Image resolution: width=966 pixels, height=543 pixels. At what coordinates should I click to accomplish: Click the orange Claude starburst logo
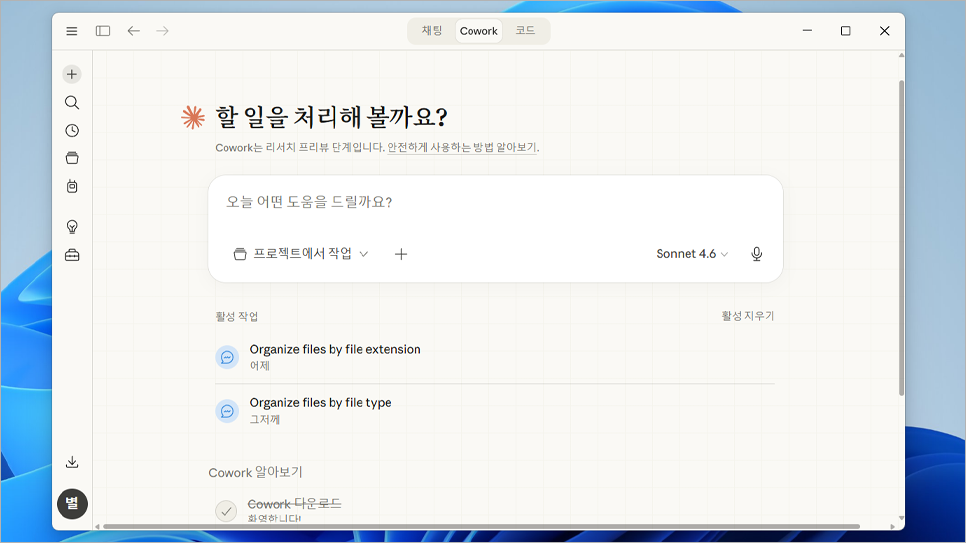coord(193,117)
